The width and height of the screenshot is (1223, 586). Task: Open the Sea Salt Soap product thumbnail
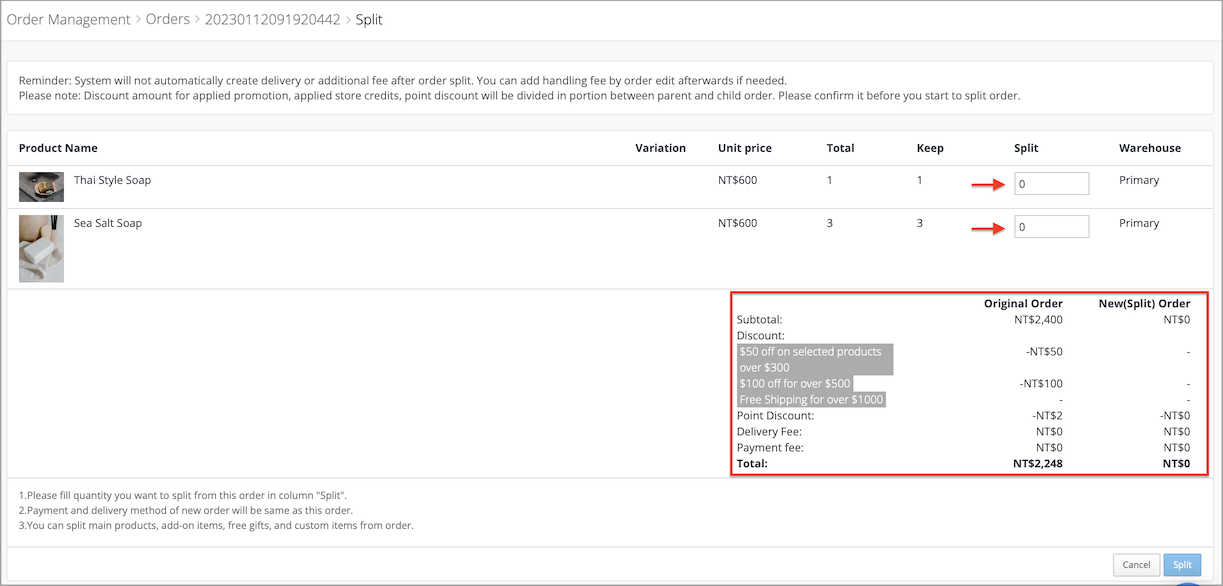(x=41, y=248)
